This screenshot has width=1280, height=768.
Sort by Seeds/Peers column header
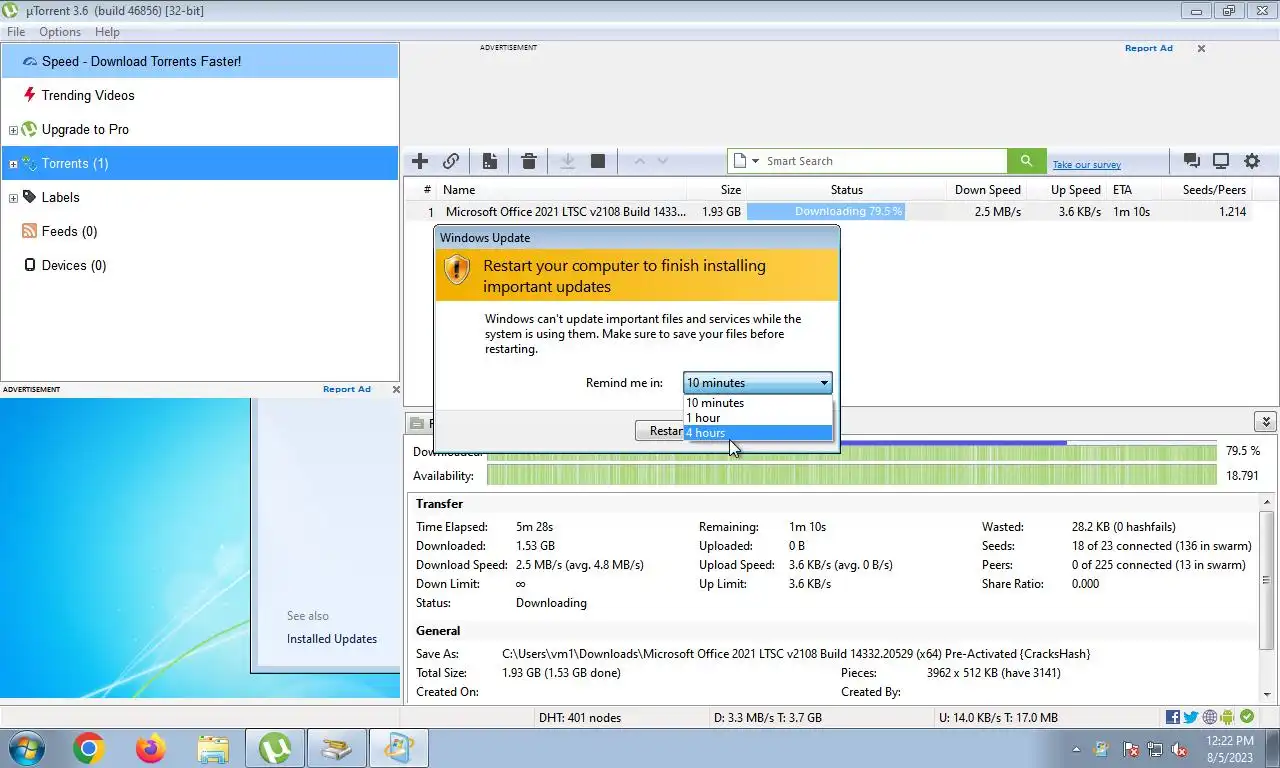pos(1206,190)
